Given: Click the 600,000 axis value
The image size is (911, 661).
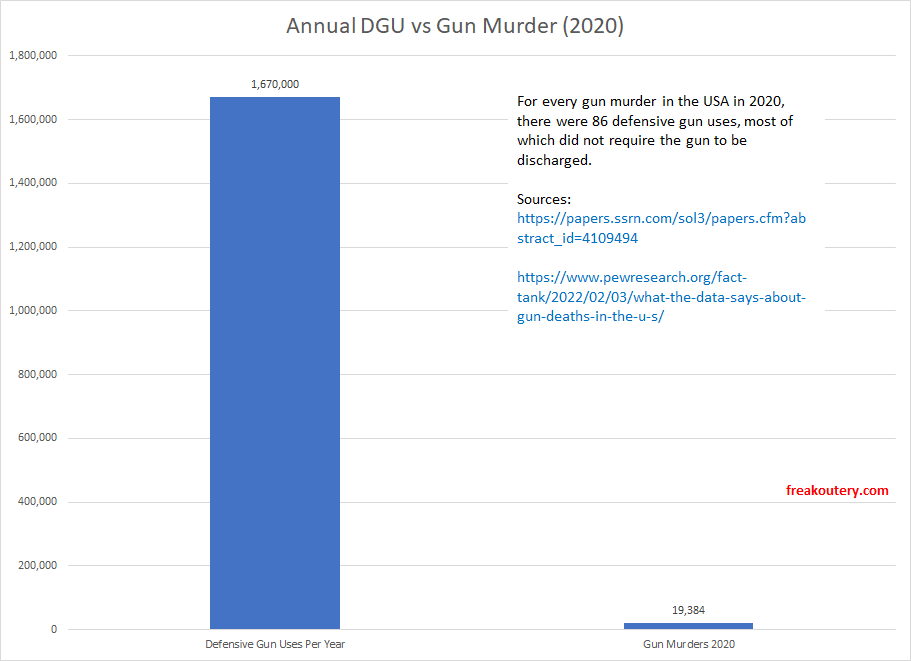Looking at the screenshot, I should pos(37,437).
